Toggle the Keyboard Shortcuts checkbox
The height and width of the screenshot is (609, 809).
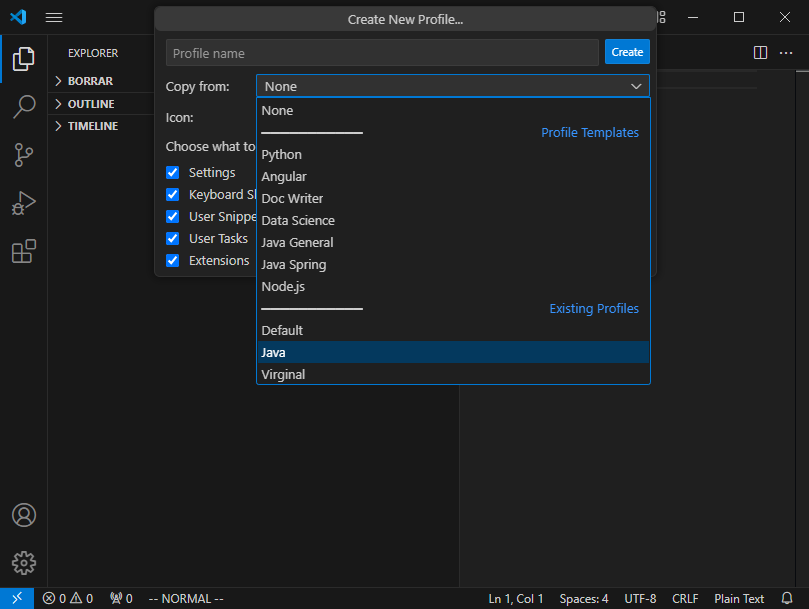(x=173, y=195)
